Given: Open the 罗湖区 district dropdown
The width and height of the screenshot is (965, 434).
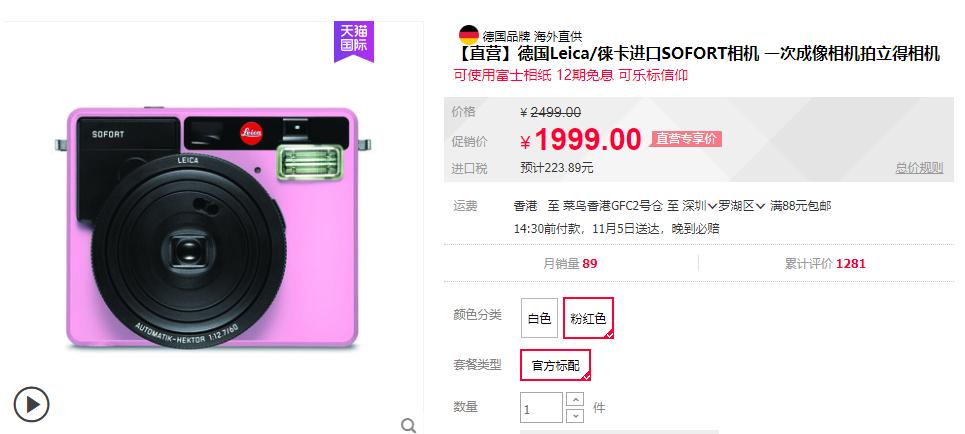Looking at the screenshot, I should click(x=742, y=206).
